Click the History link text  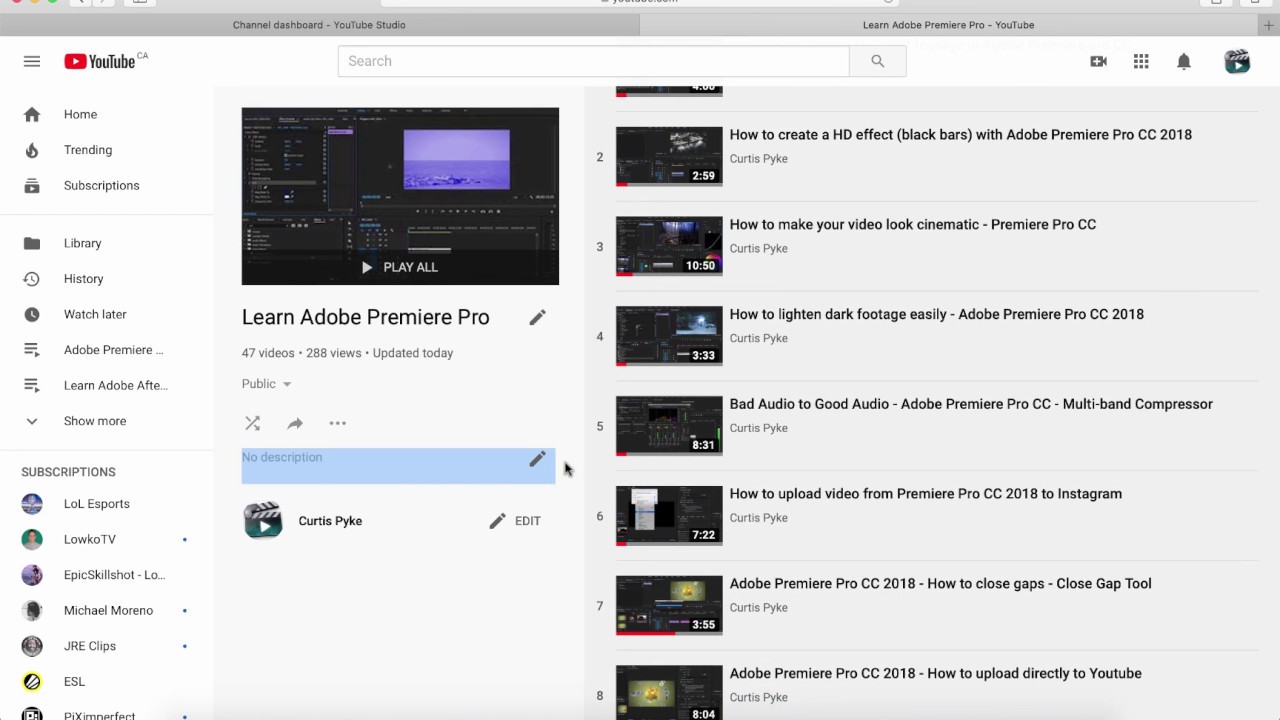[x=84, y=279]
